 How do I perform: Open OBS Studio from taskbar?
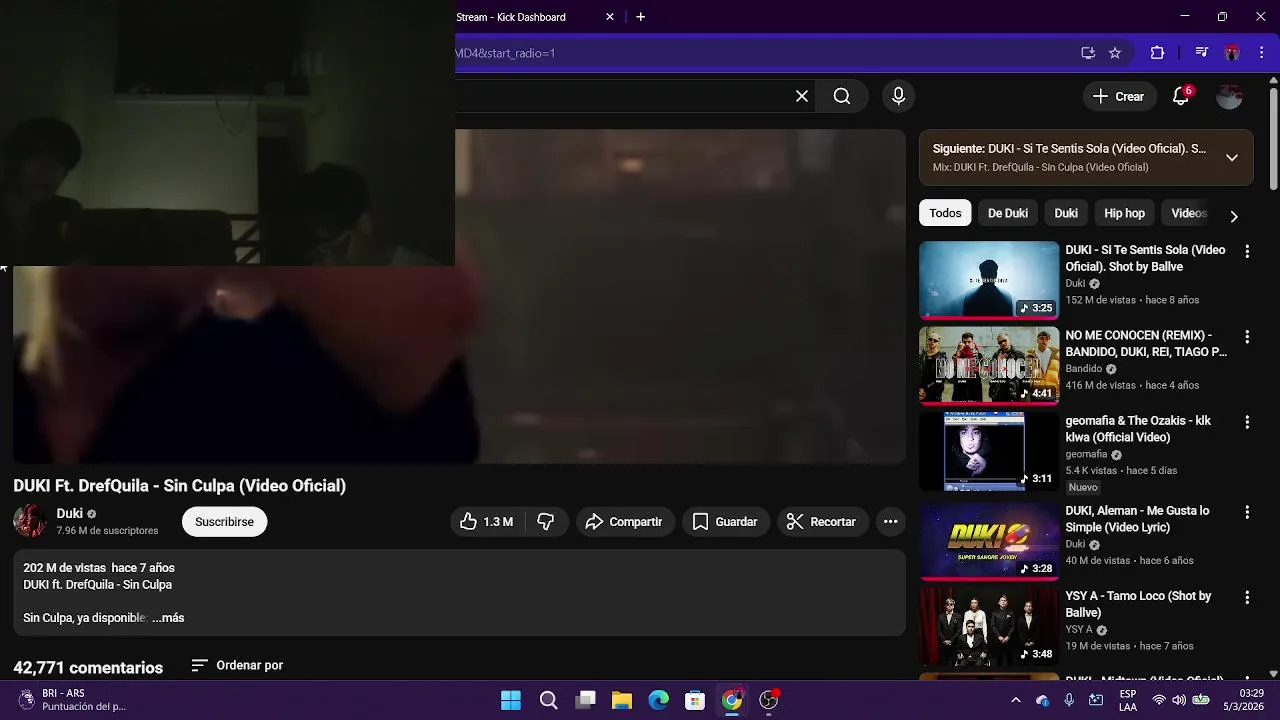click(x=768, y=700)
